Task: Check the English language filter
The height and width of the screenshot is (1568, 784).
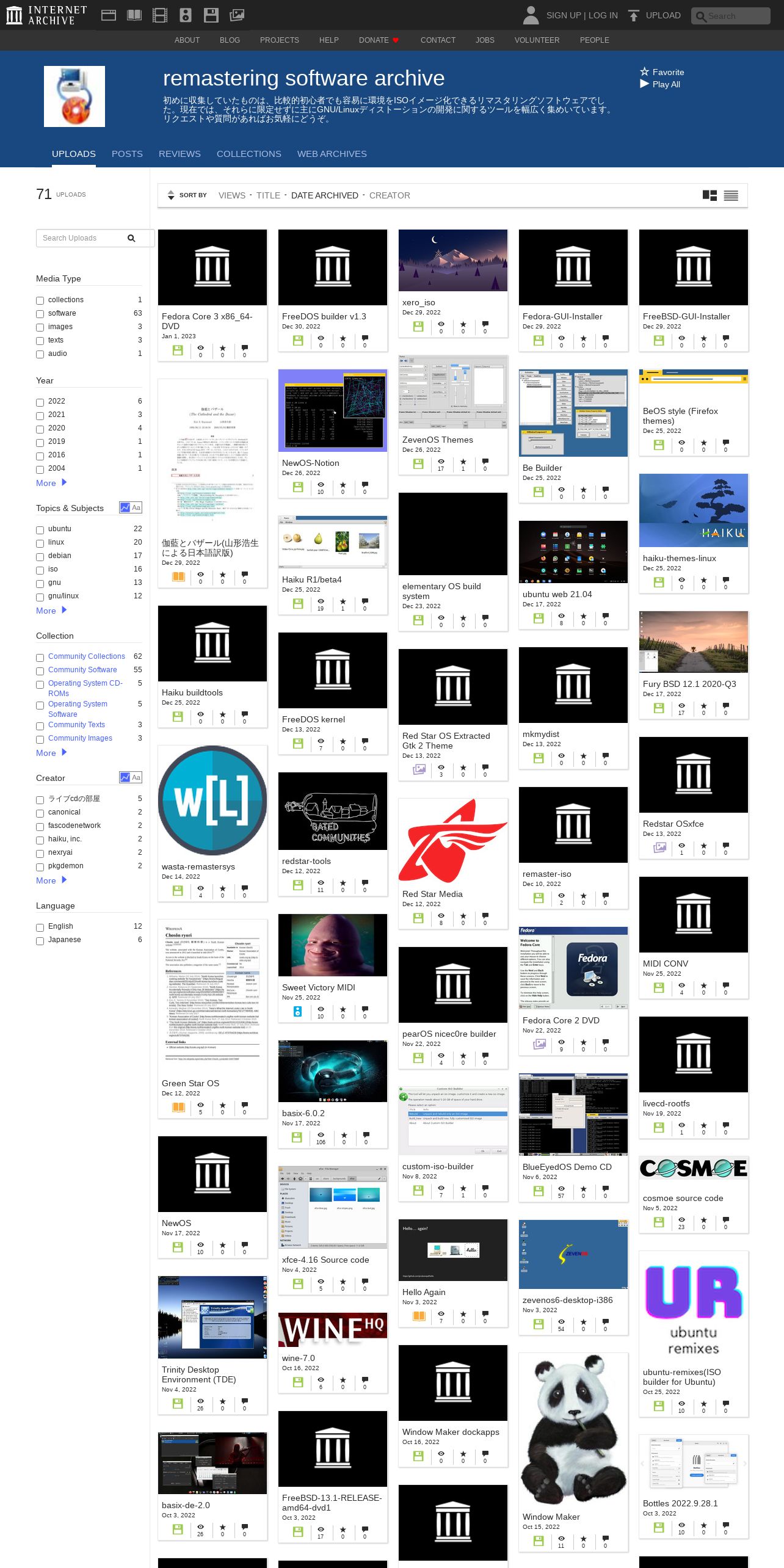Action: pyautogui.click(x=40, y=927)
